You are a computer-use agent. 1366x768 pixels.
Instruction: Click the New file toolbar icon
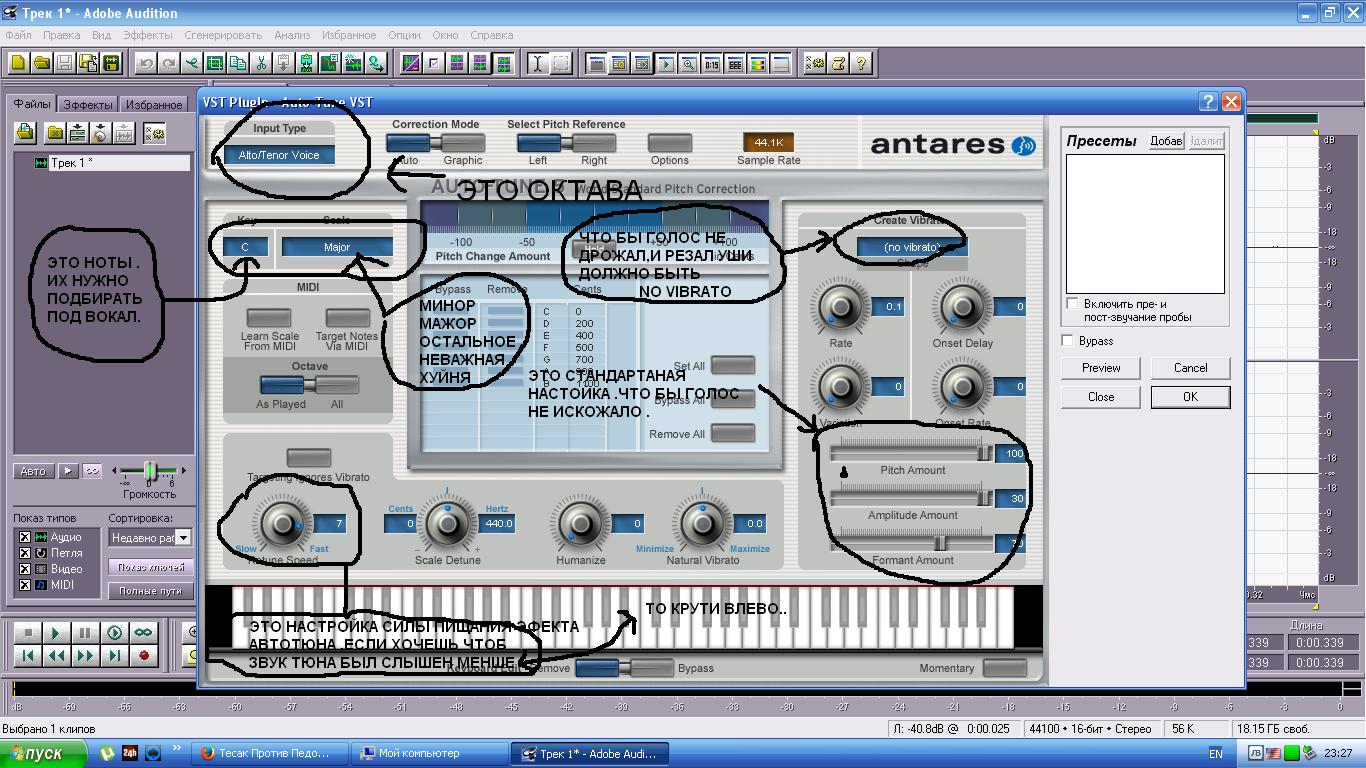[17, 63]
